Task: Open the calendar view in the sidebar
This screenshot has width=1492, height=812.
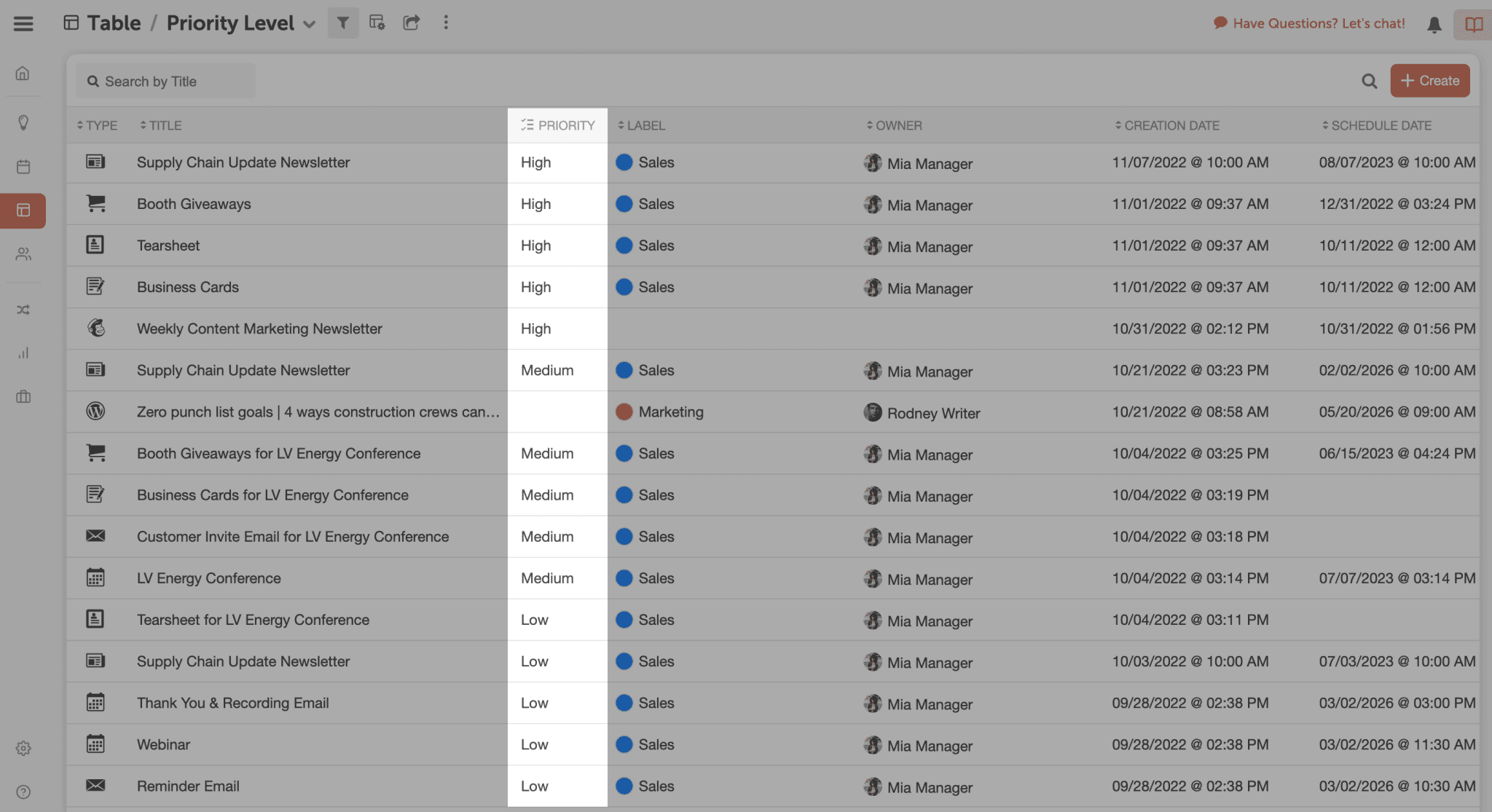Action: [x=23, y=167]
